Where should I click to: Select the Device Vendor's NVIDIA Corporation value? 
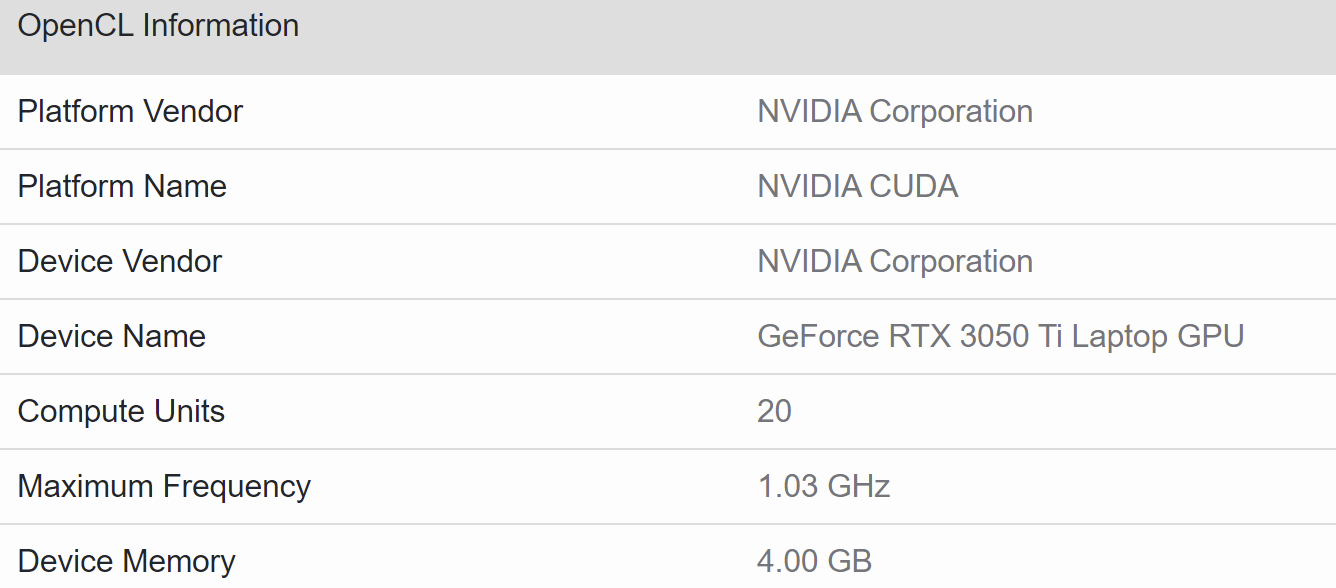(895, 261)
